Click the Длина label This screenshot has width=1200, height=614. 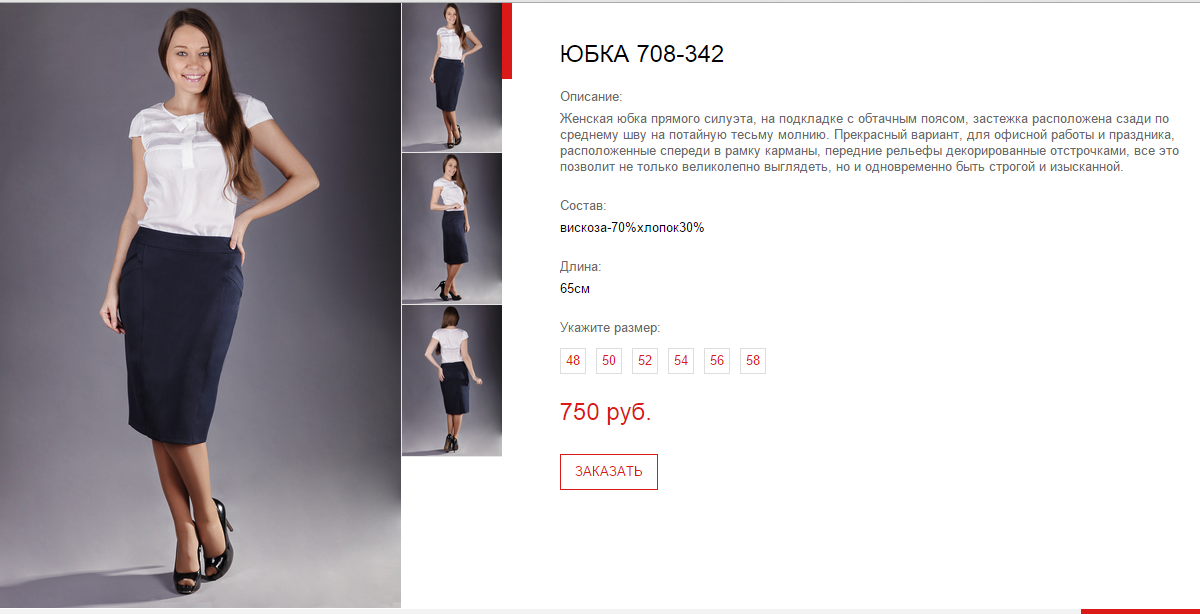click(580, 267)
